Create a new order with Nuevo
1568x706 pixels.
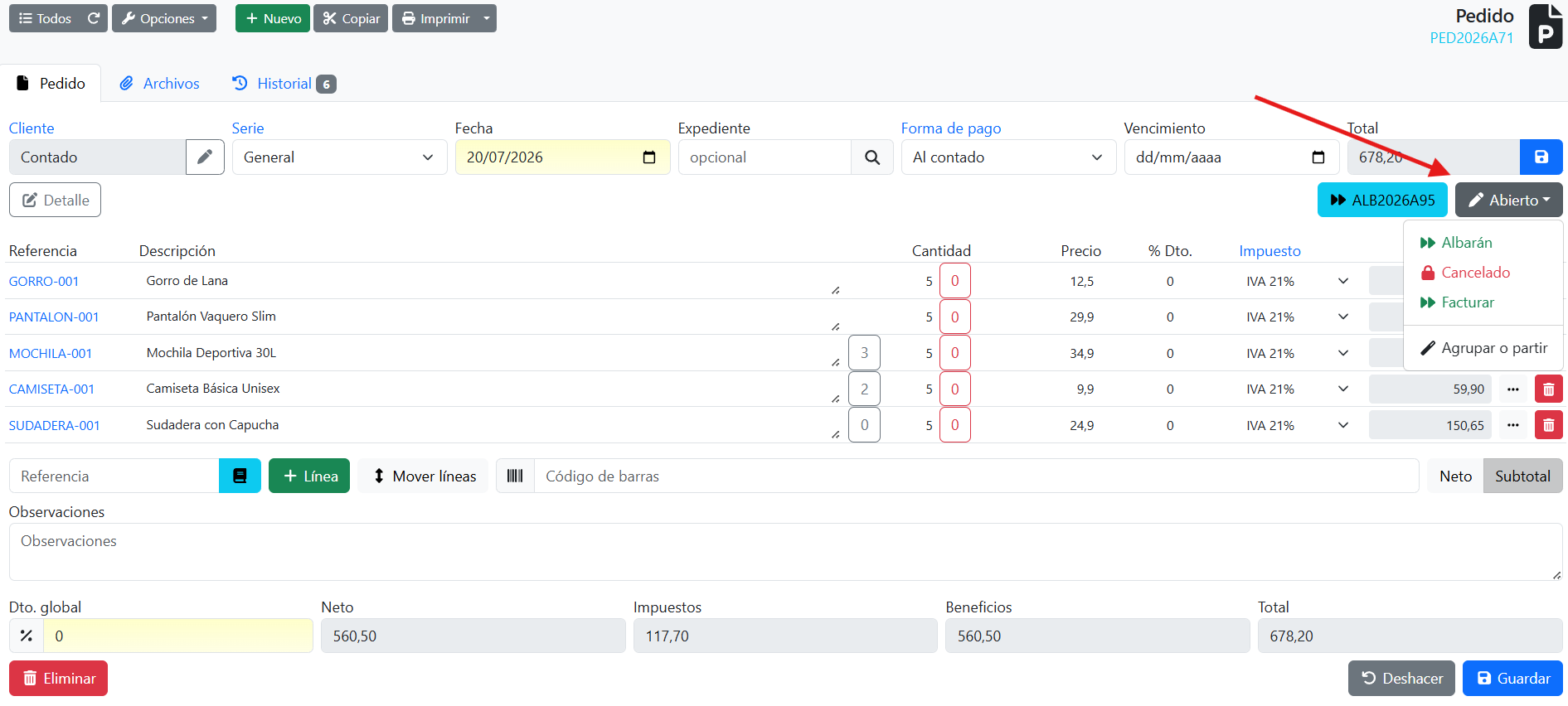[273, 18]
